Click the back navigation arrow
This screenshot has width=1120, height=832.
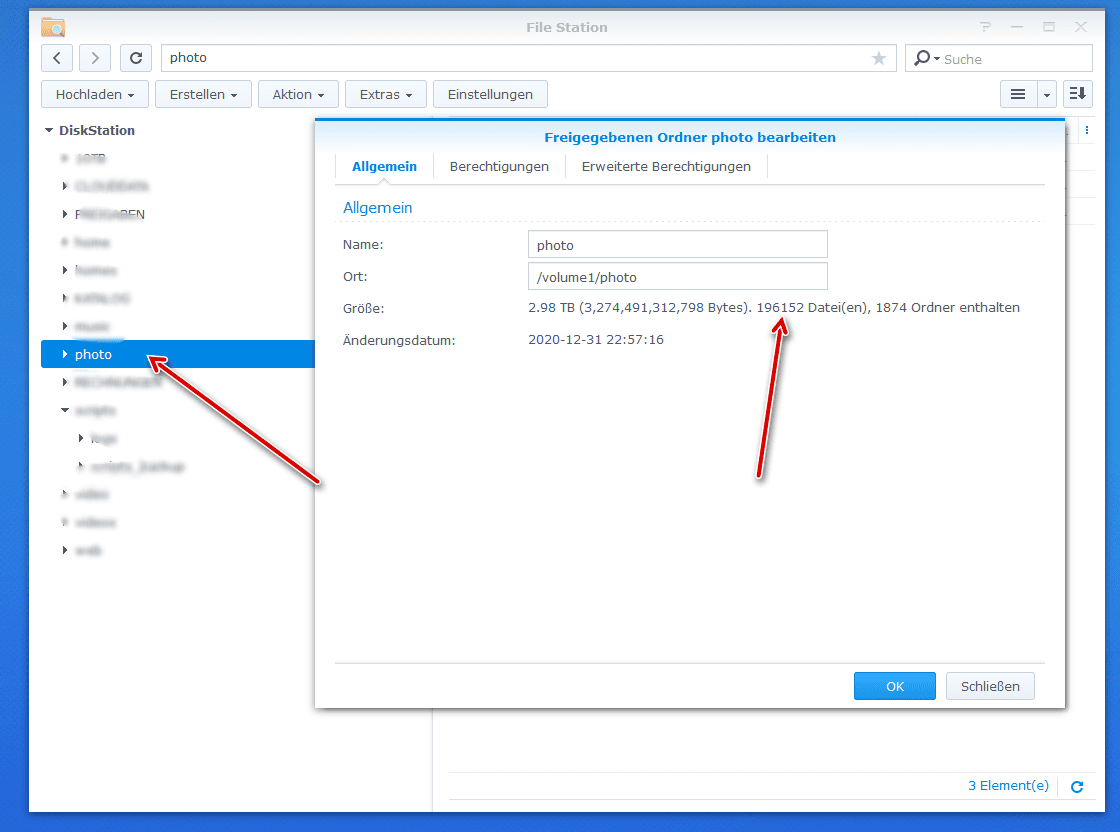(x=57, y=58)
